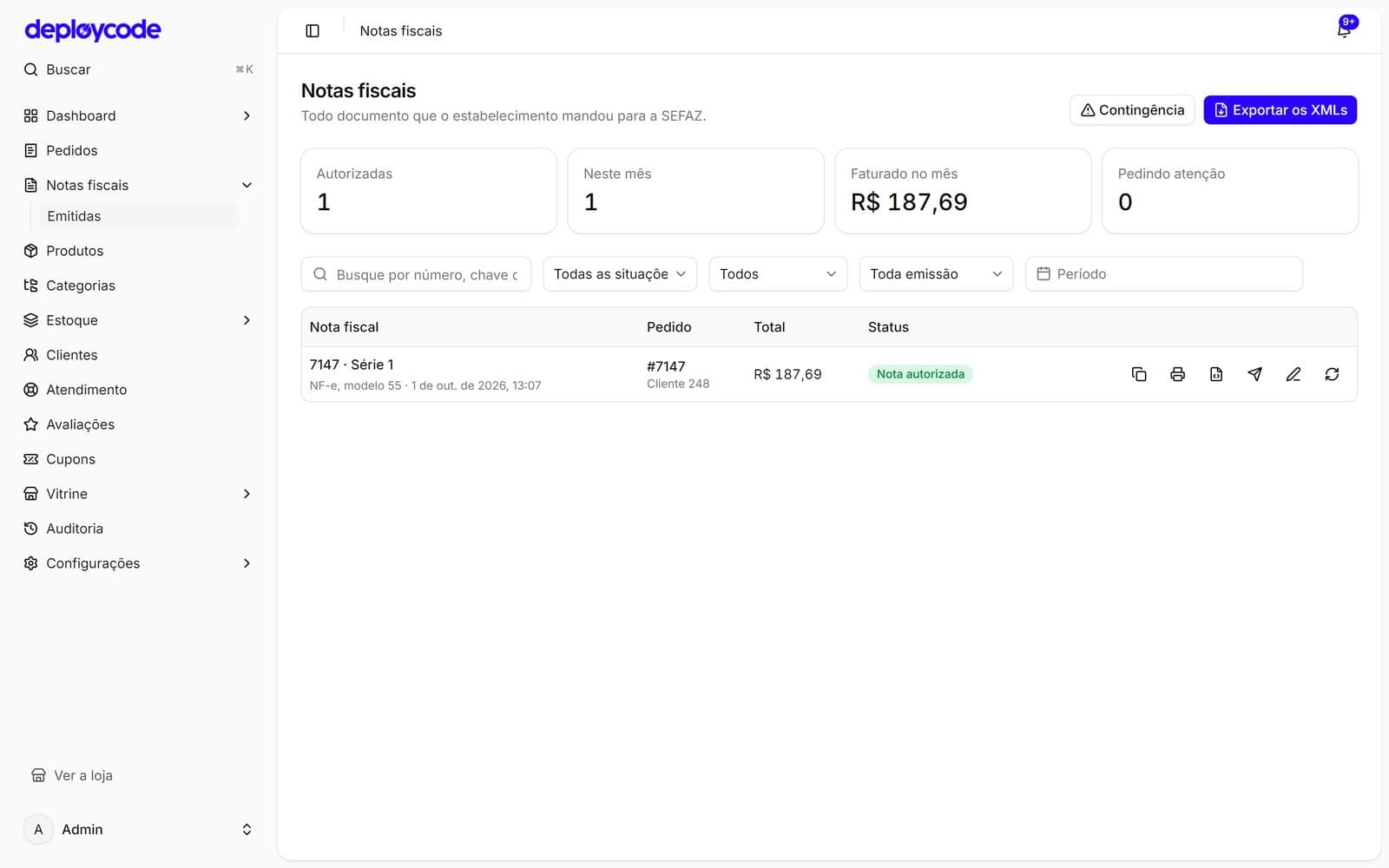Click the deploycode logo
The height and width of the screenshot is (868, 1389).
click(x=93, y=30)
